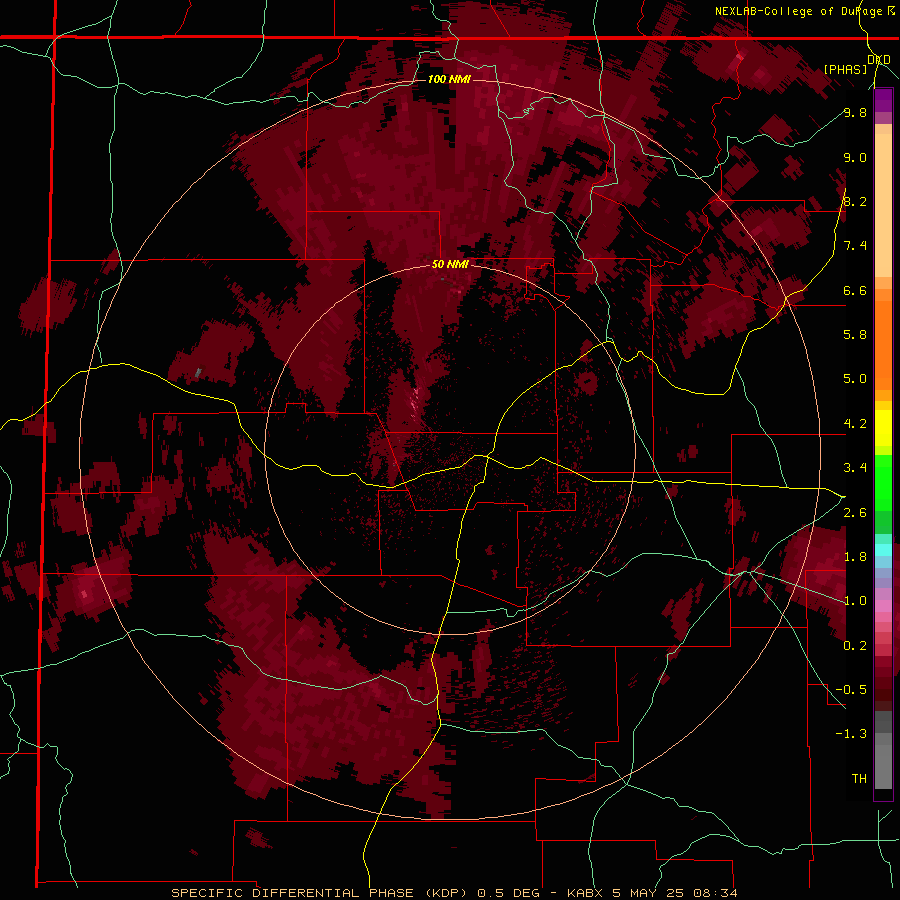Click the 100 NMI range ring label

click(x=449, y=79)
